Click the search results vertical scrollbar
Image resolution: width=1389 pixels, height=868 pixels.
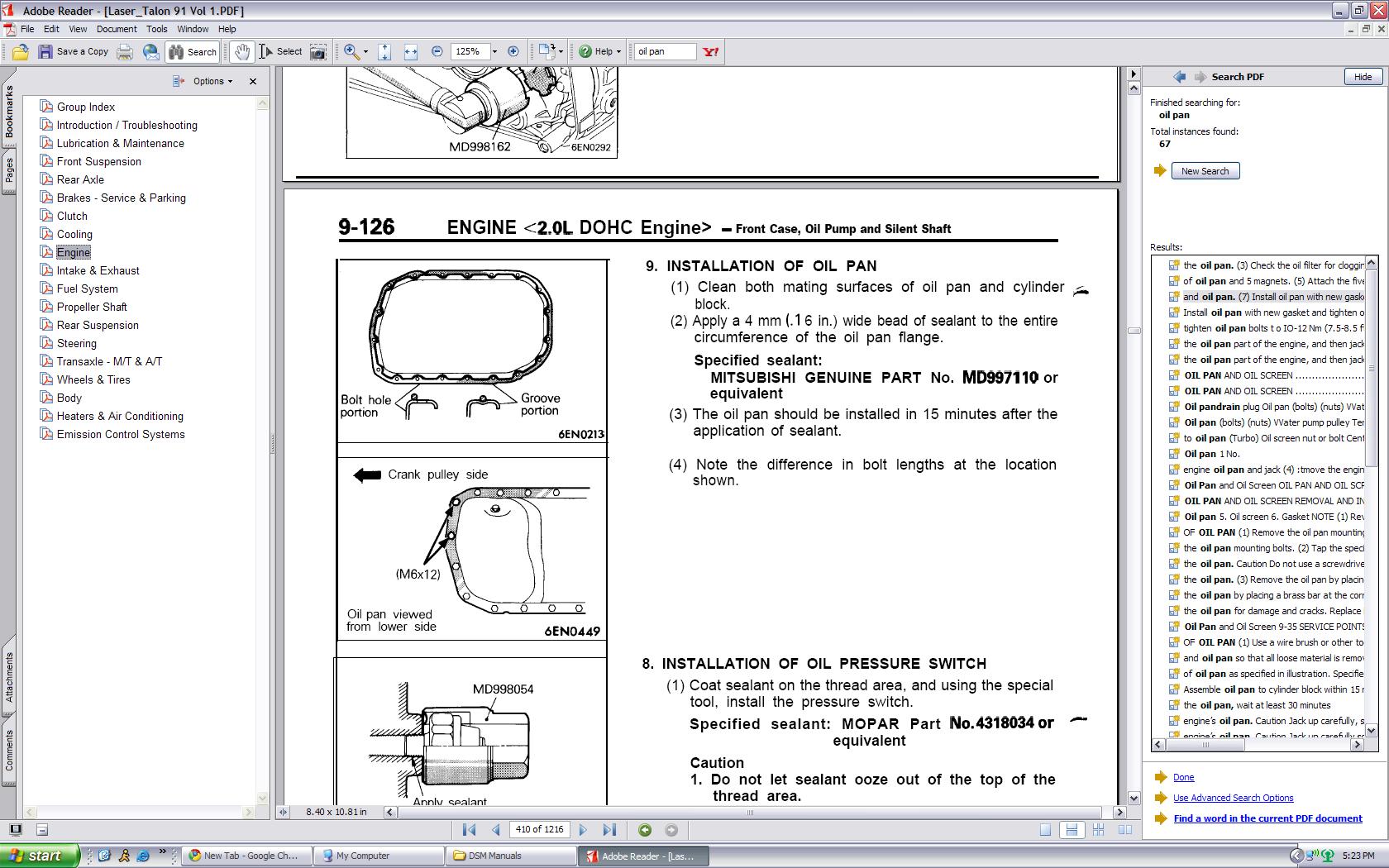pos(1372,496)
